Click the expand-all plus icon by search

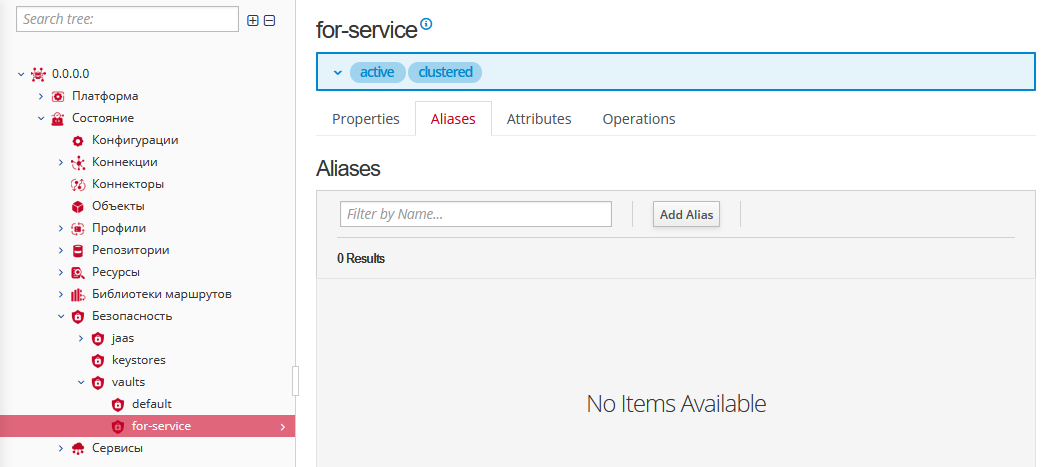[x=252, y=21]
